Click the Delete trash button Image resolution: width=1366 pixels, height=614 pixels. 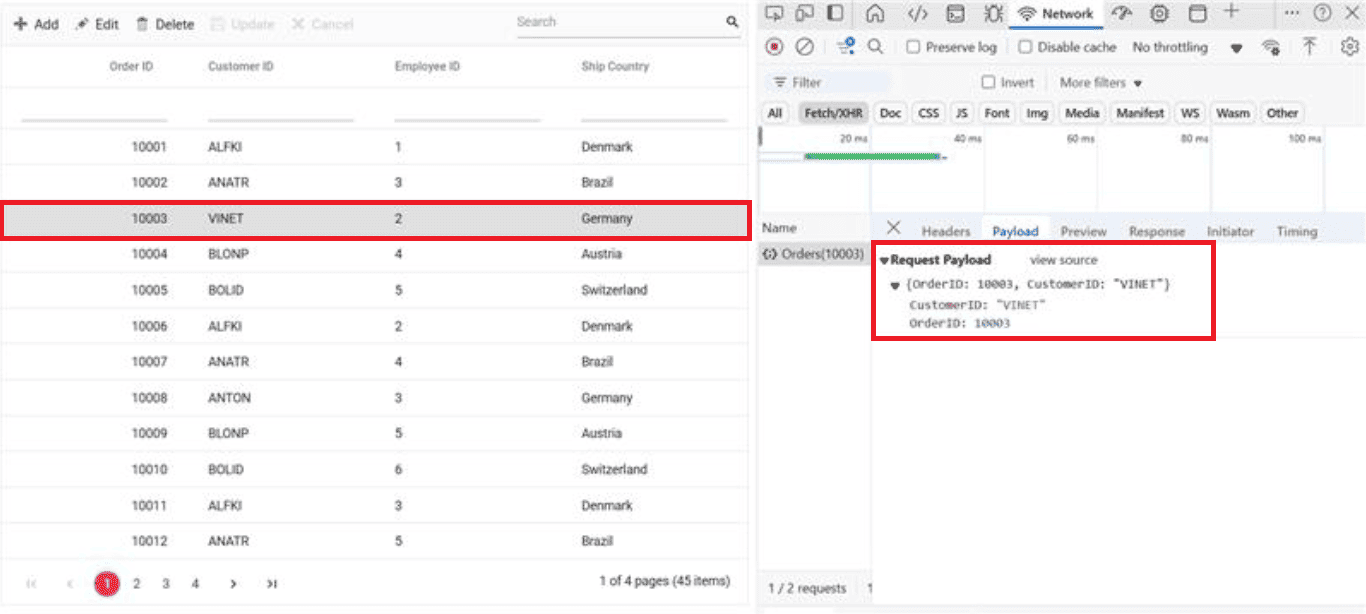(x=165, y=24)
